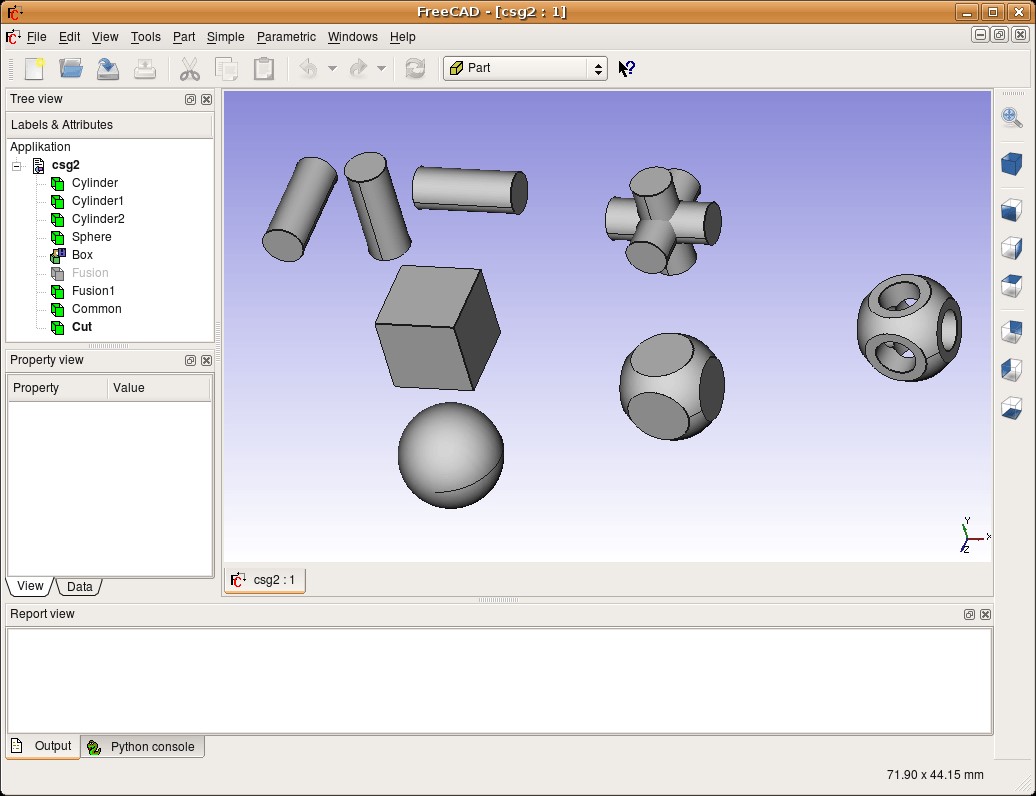The width and height of the screenshot is (1036, 796).
Task: Switch to axonometric view using blue cube icon
Action: click(x=1012, y=164)
